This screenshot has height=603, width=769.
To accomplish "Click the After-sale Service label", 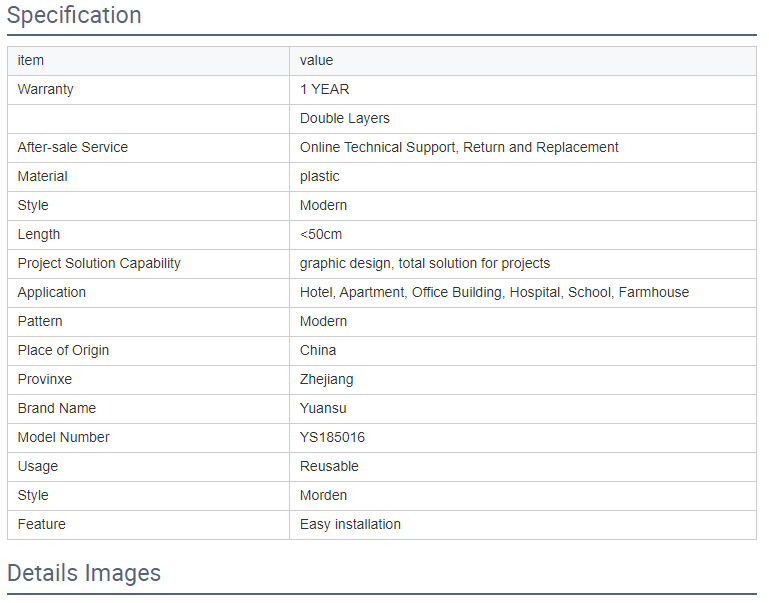I will [x=73, y=148].
